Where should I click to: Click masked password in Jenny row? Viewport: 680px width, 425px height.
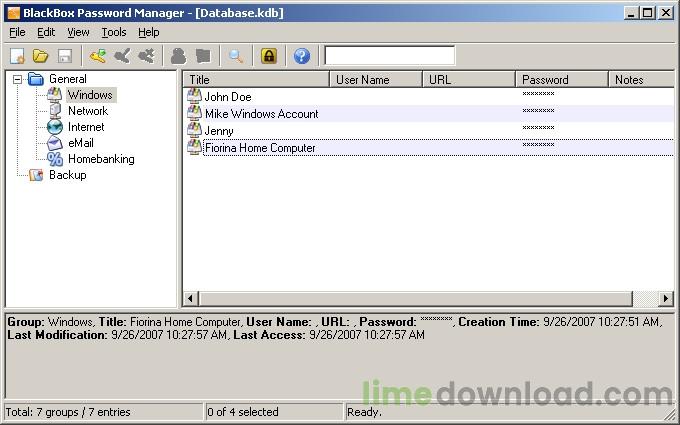point(538,128)
